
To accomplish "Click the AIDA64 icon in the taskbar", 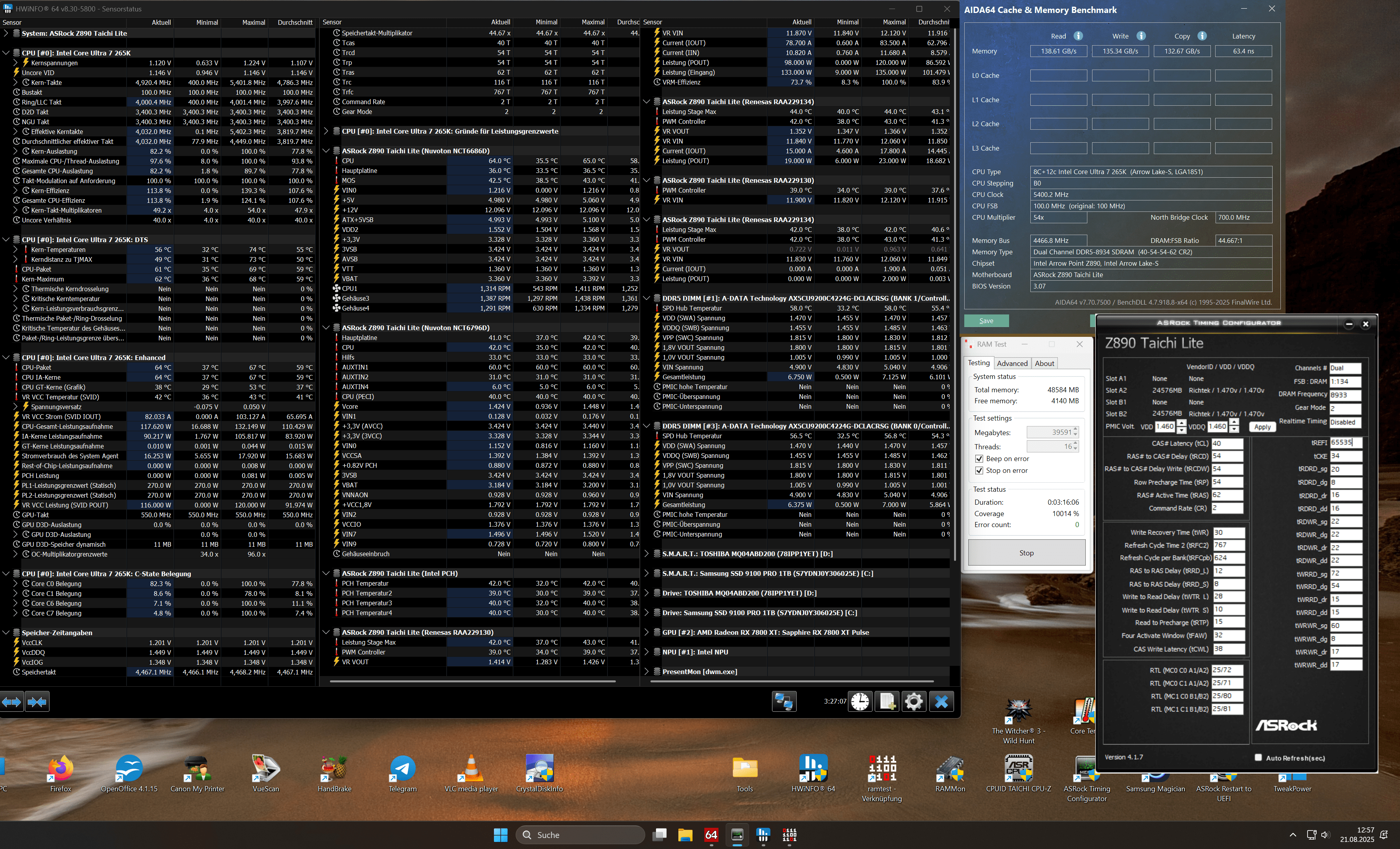I will tap(711, 835).
